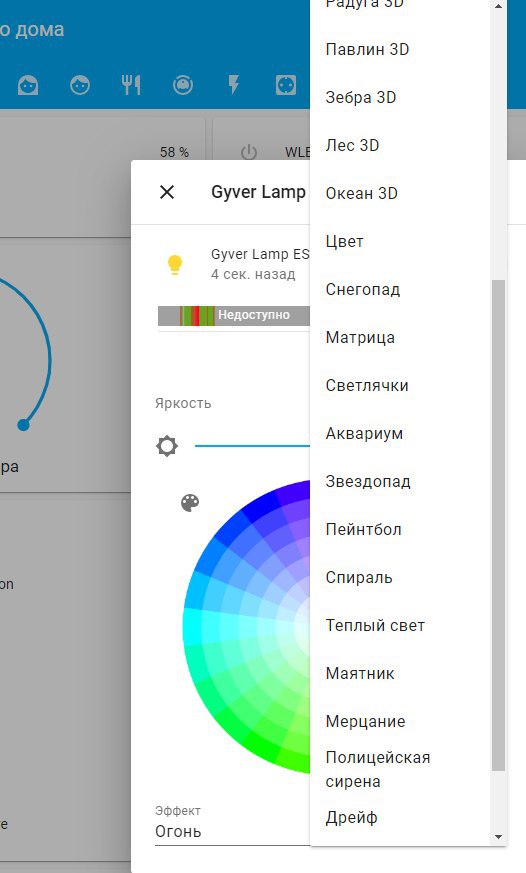The height and width of the screenshot is (873, 526).
Task: Pick the Полицейская сирена effect
Action: tap(400, 769)
